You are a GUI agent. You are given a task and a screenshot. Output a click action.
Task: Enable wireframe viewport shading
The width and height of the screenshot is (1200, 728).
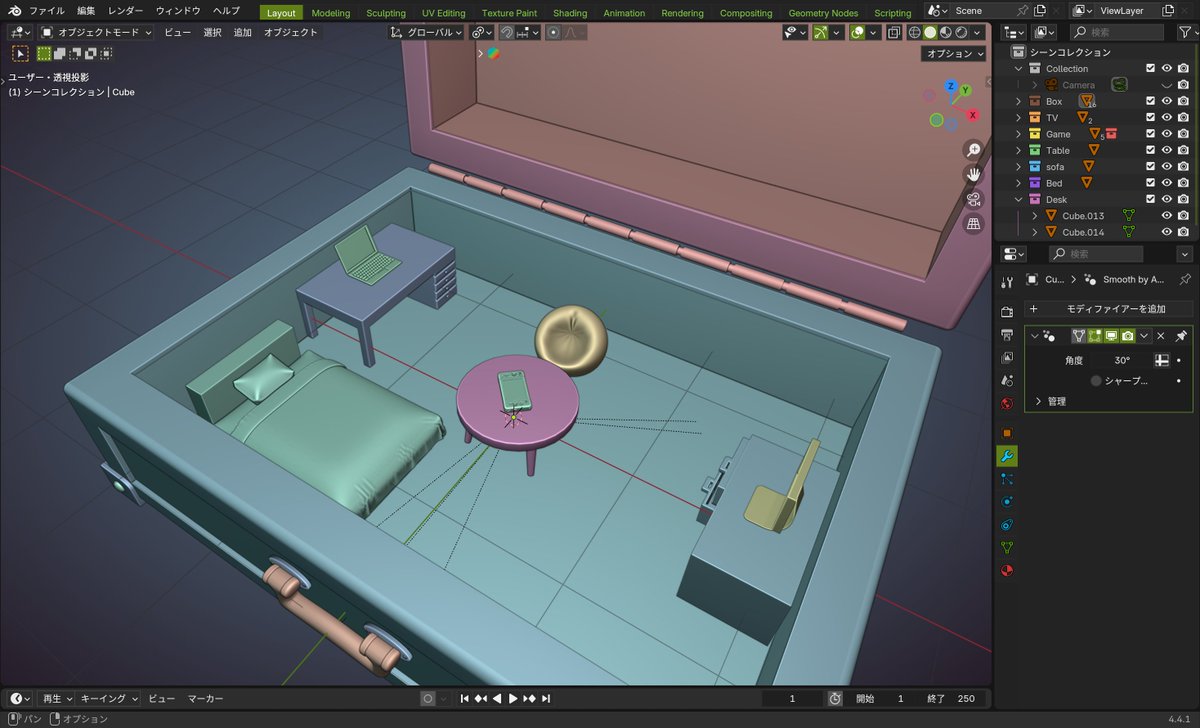pos(914,32)
